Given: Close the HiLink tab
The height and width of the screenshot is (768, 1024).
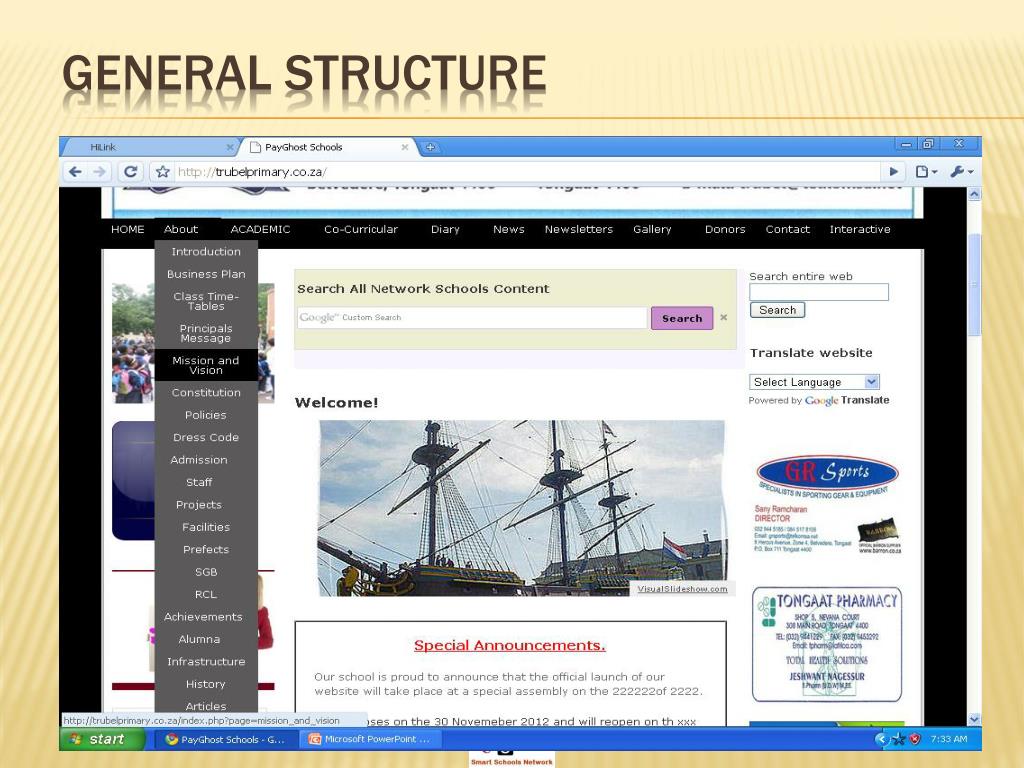Looking at the screenshot, I should pos(229,147).
